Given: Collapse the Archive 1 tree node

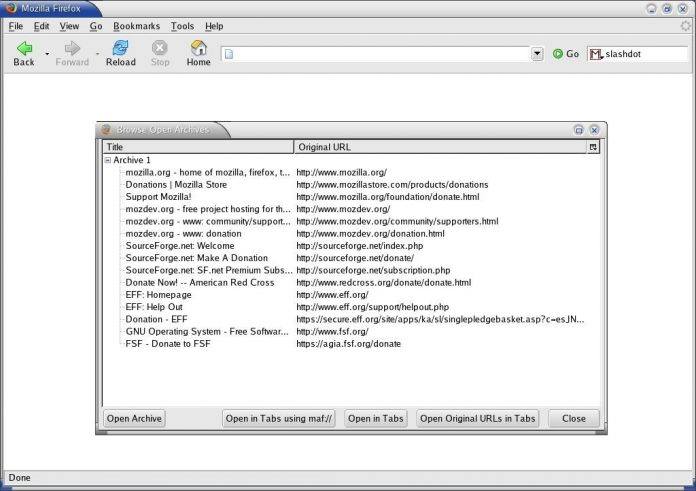Looking at the screenshot, I should [x=107, y=160].
